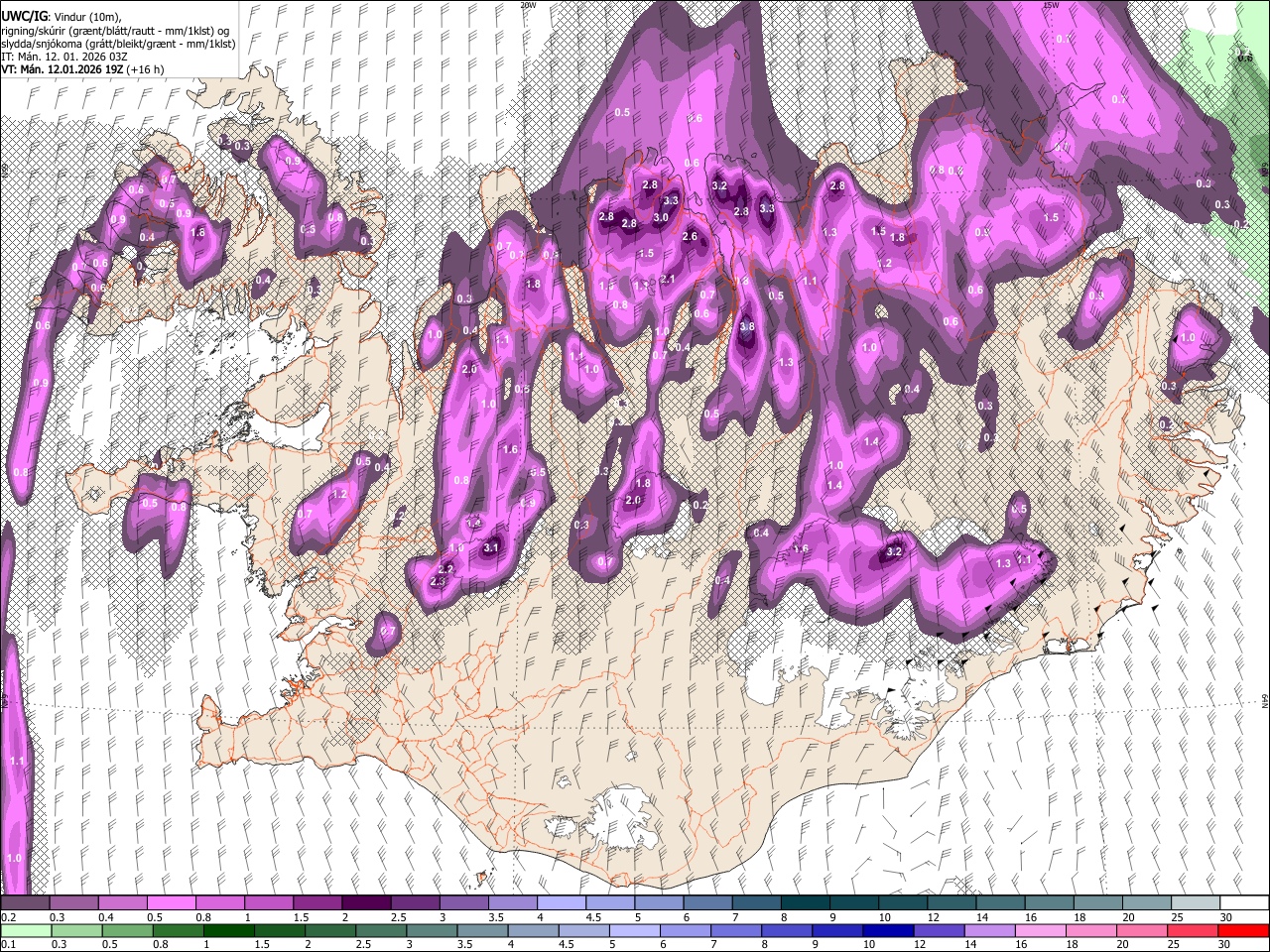The width and height of the screenshot is (1270, 952).
Task: Click the 'IT: Mán. 12. 01. 2026 03Z' line
Action: click(x=63, y=57)
